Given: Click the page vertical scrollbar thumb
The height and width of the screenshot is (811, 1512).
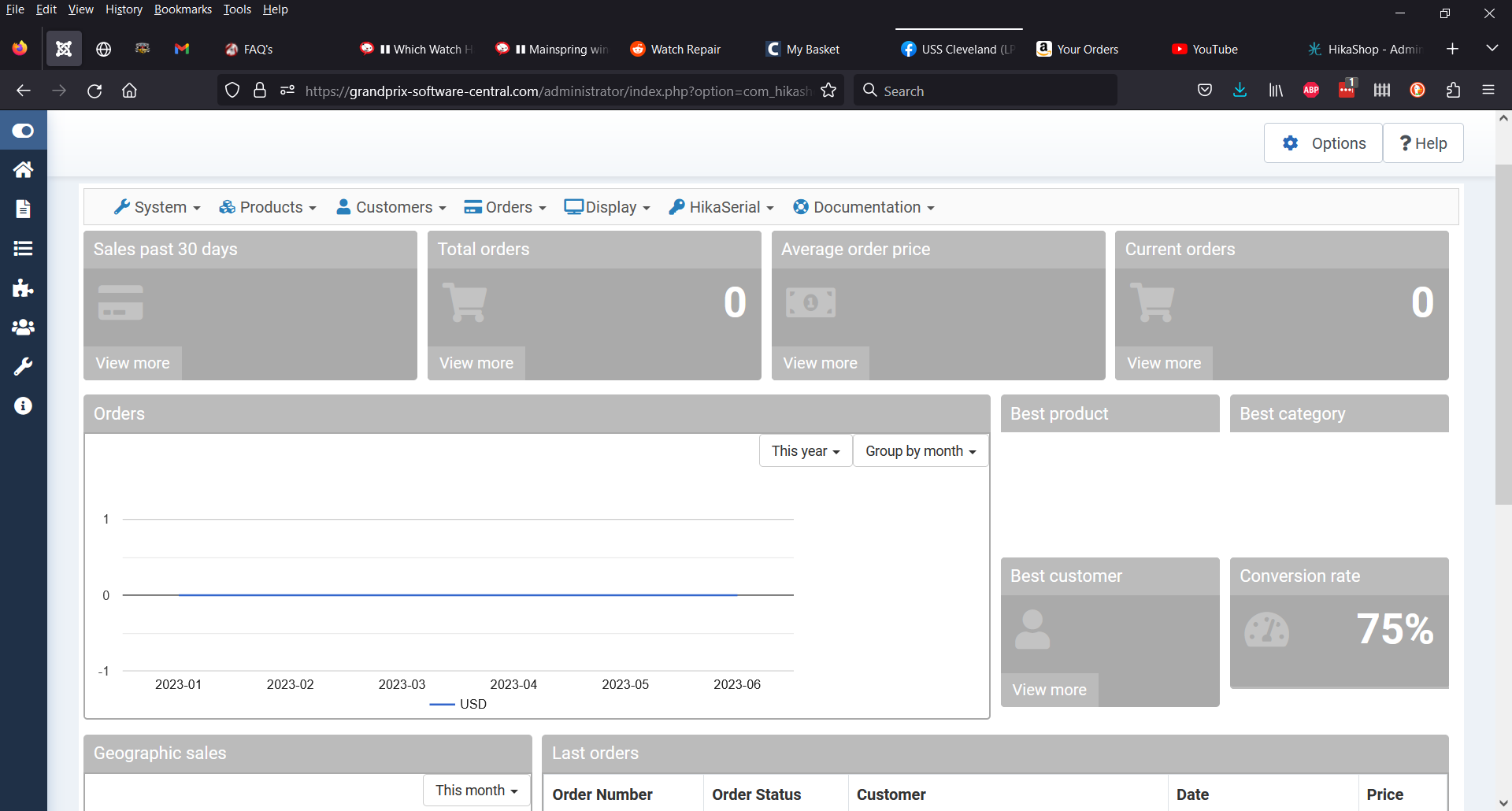Looking at the screenshot, I should (1503, 331).
